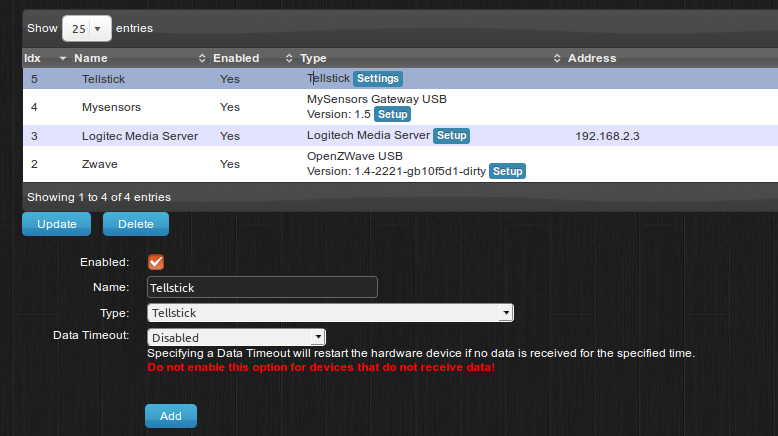Viewport: 778px width, 436px height.
Task: Open the Data Timeout dropdown
Action: tap(236, 337)
